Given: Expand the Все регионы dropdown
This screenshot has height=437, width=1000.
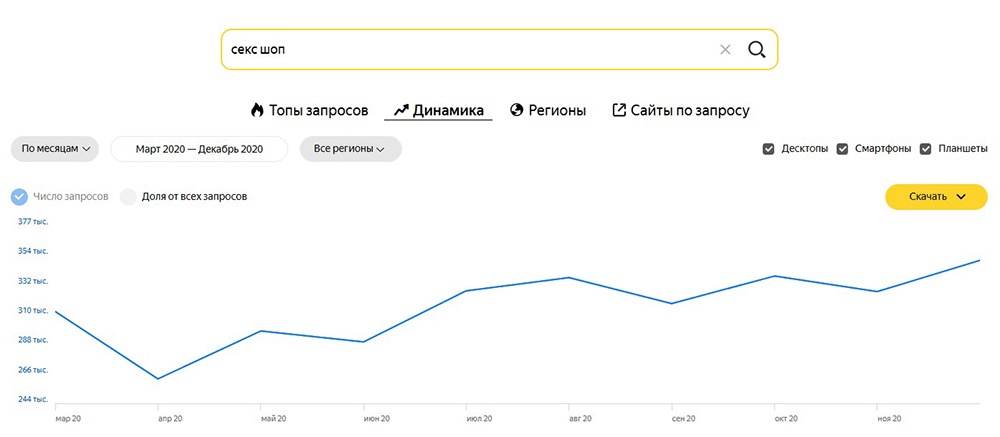Looking at the screenshot, I should [351, 149].
